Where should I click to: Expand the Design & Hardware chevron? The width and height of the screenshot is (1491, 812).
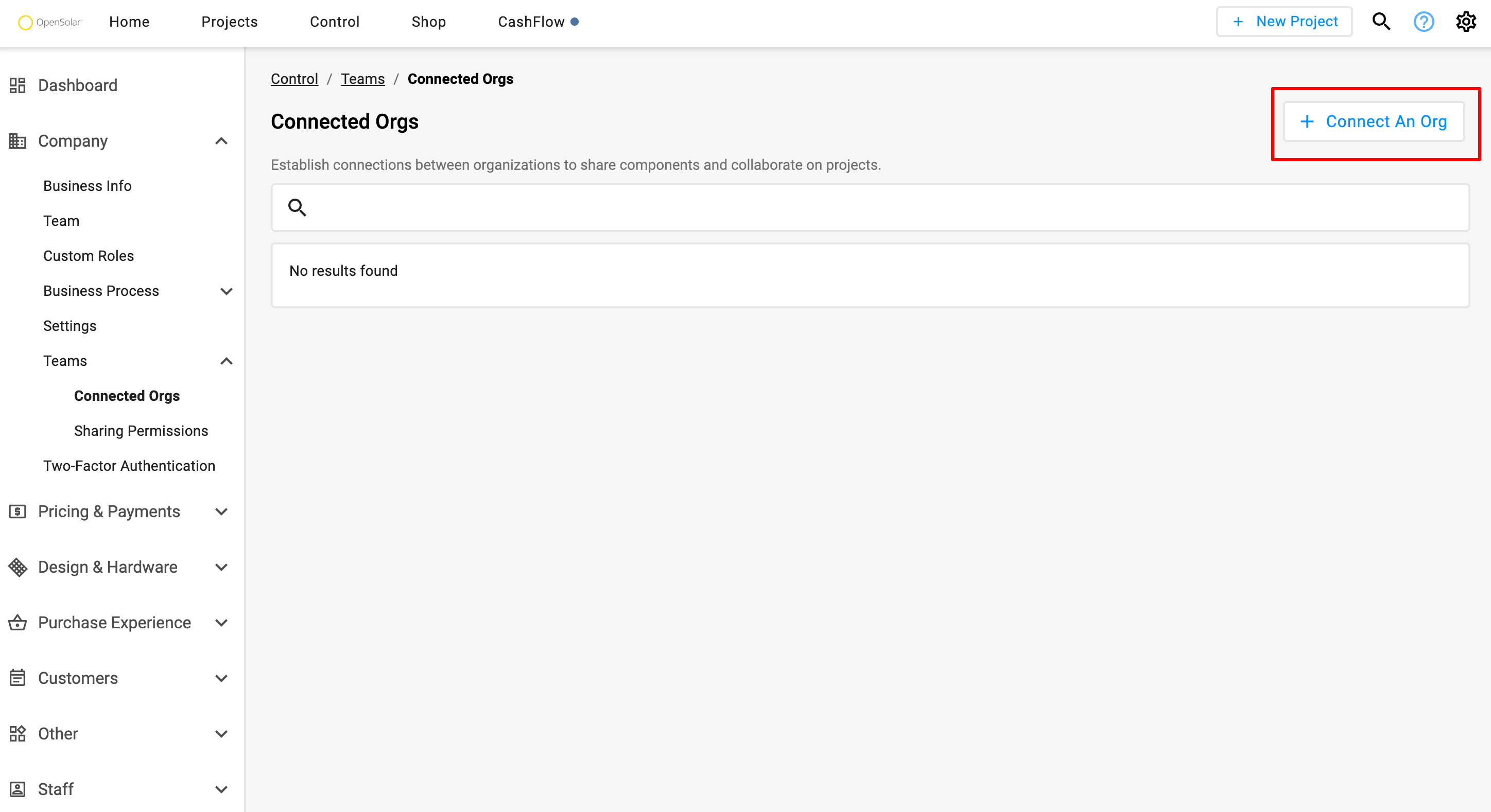pyautogui.click(x=221, y=567)
